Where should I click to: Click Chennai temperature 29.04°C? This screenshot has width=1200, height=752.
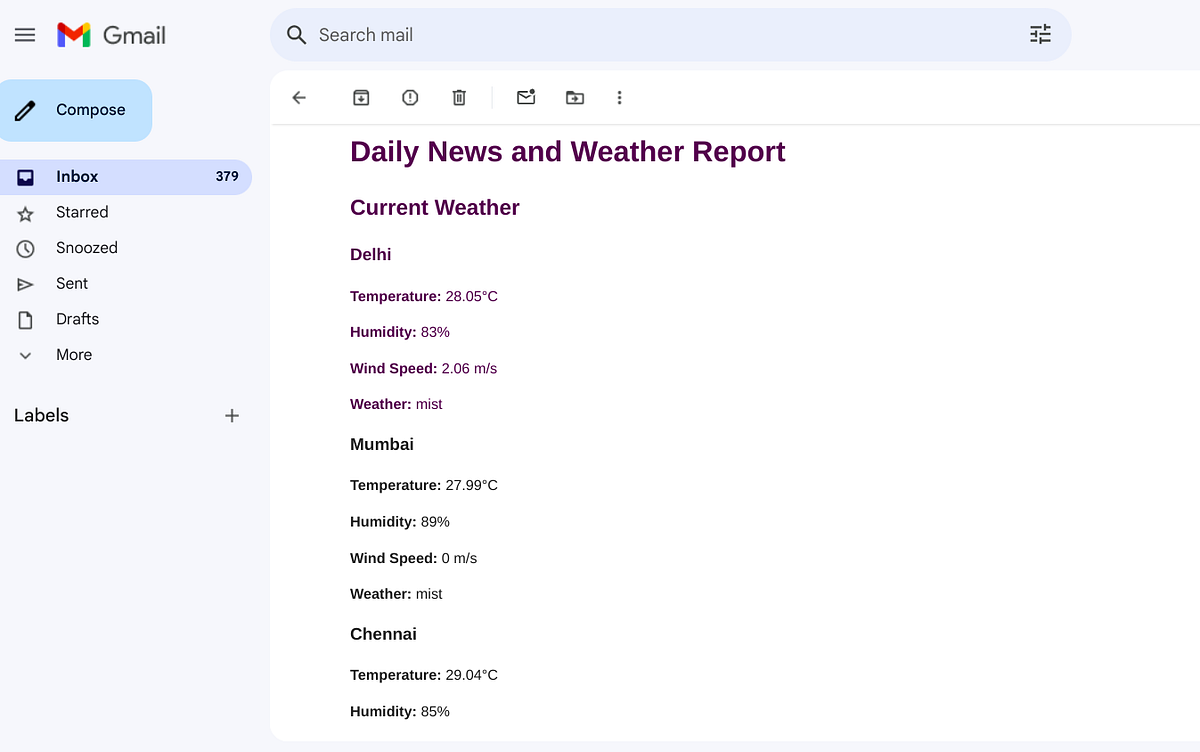(472, 675)
